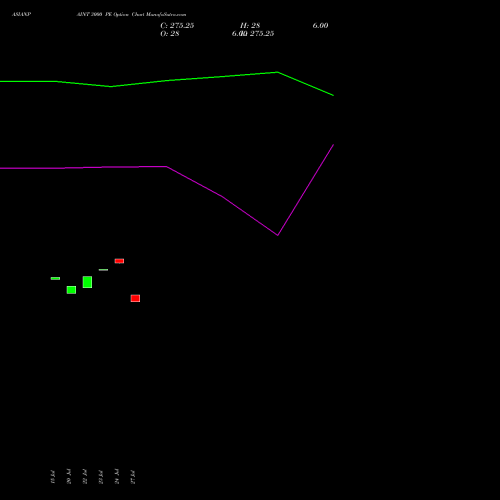The height and width of the screenshot is (500, 500).
Task: Select the red candle above '24 Jul'
Action: click(x=119, y=261)
